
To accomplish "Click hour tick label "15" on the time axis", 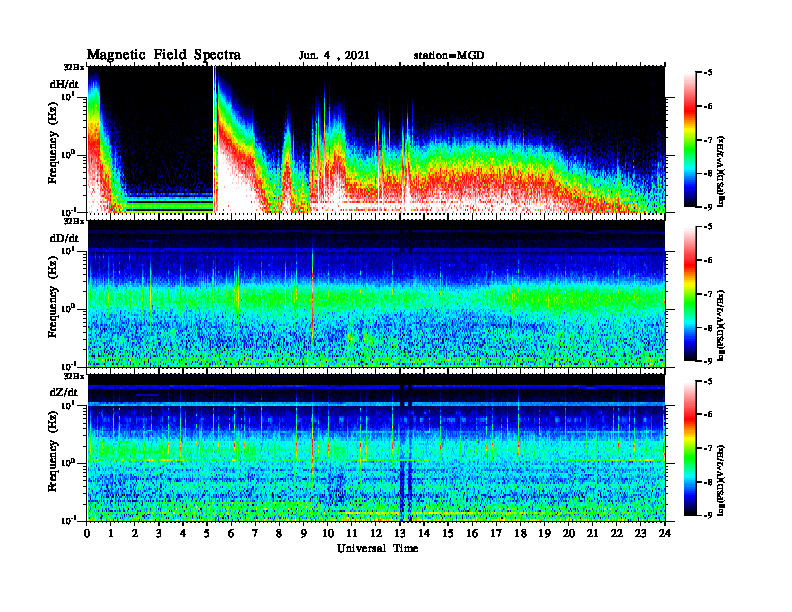I will click(449, 533).
